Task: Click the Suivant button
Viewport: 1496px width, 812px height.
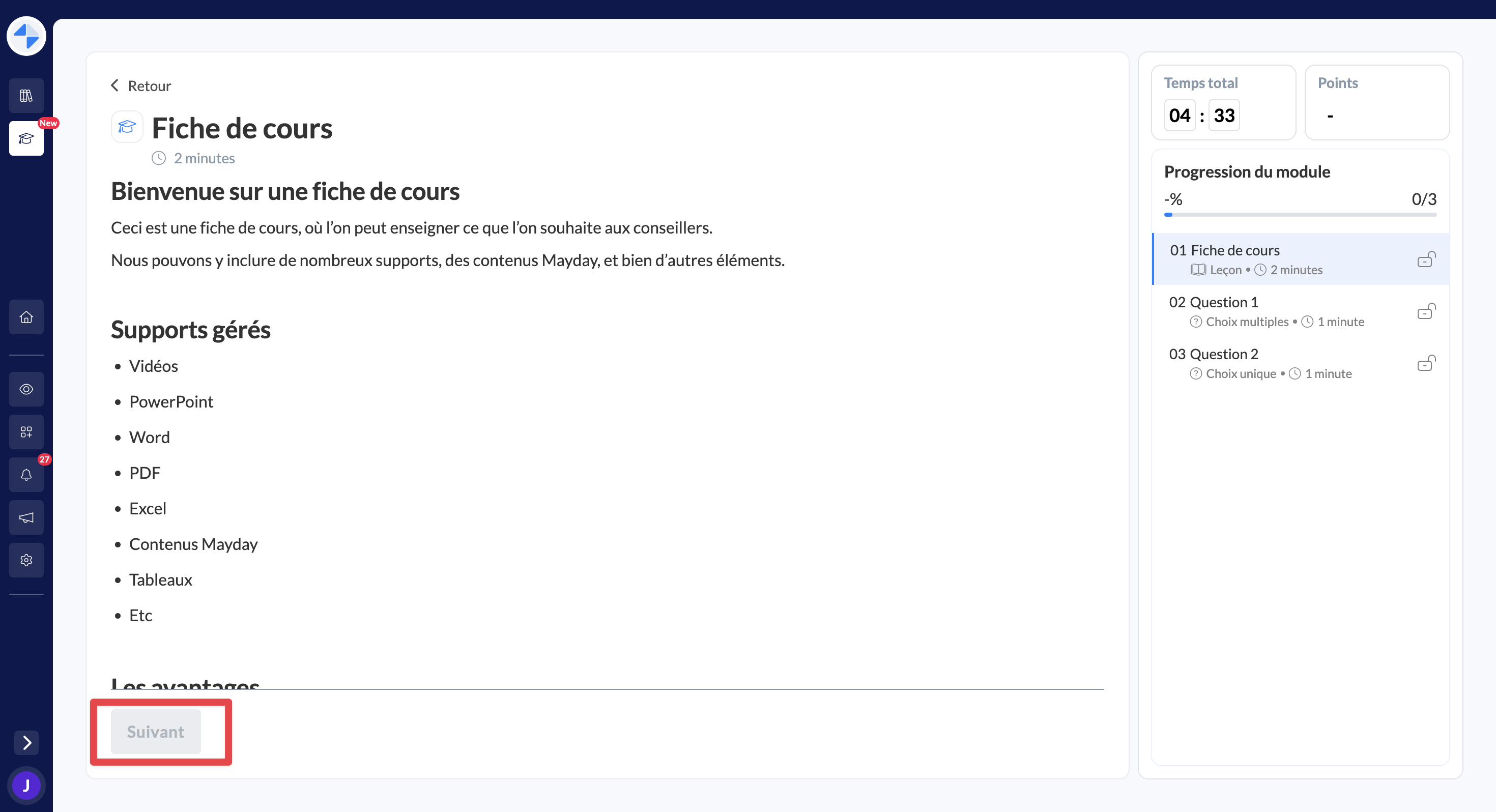Action: click(x=156, y=731)
